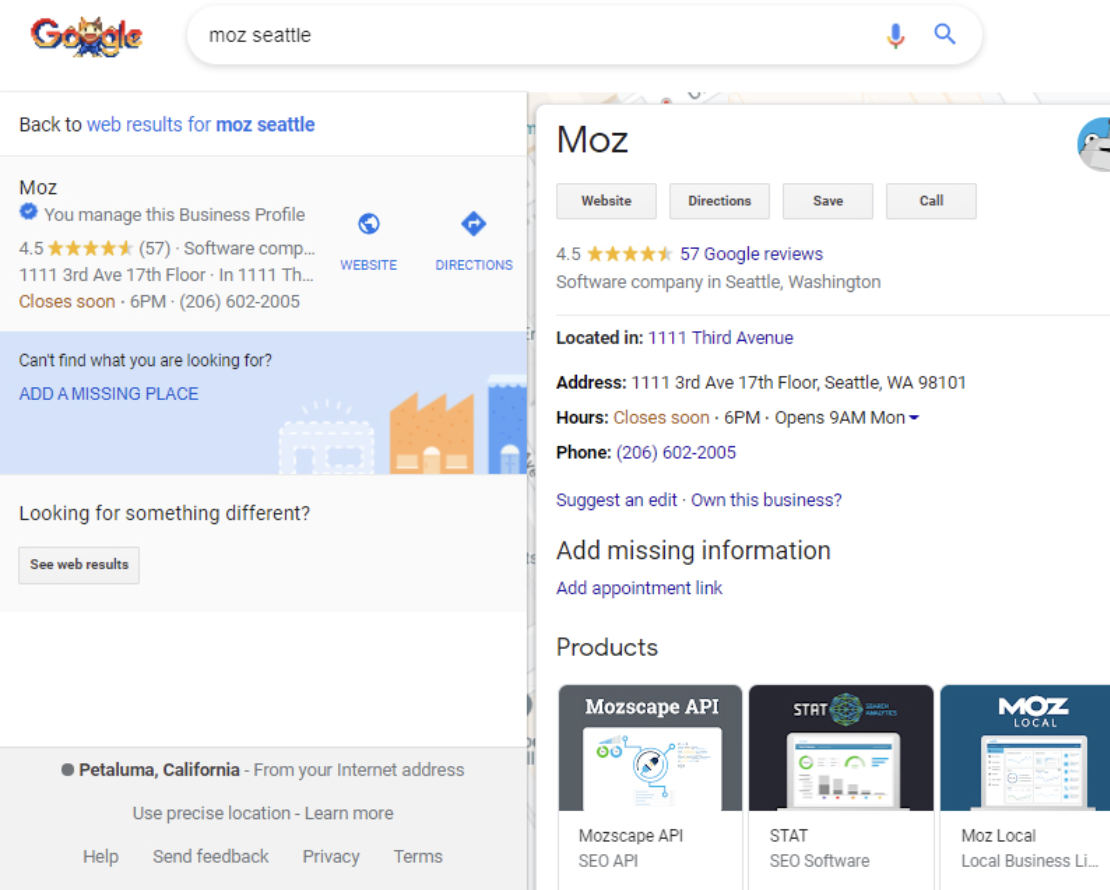Start voice search with microphone icon

896,35
